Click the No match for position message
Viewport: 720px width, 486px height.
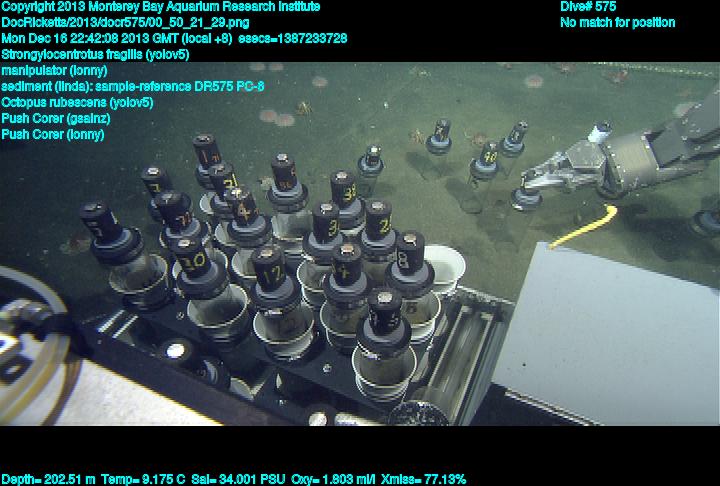(618, 23)
